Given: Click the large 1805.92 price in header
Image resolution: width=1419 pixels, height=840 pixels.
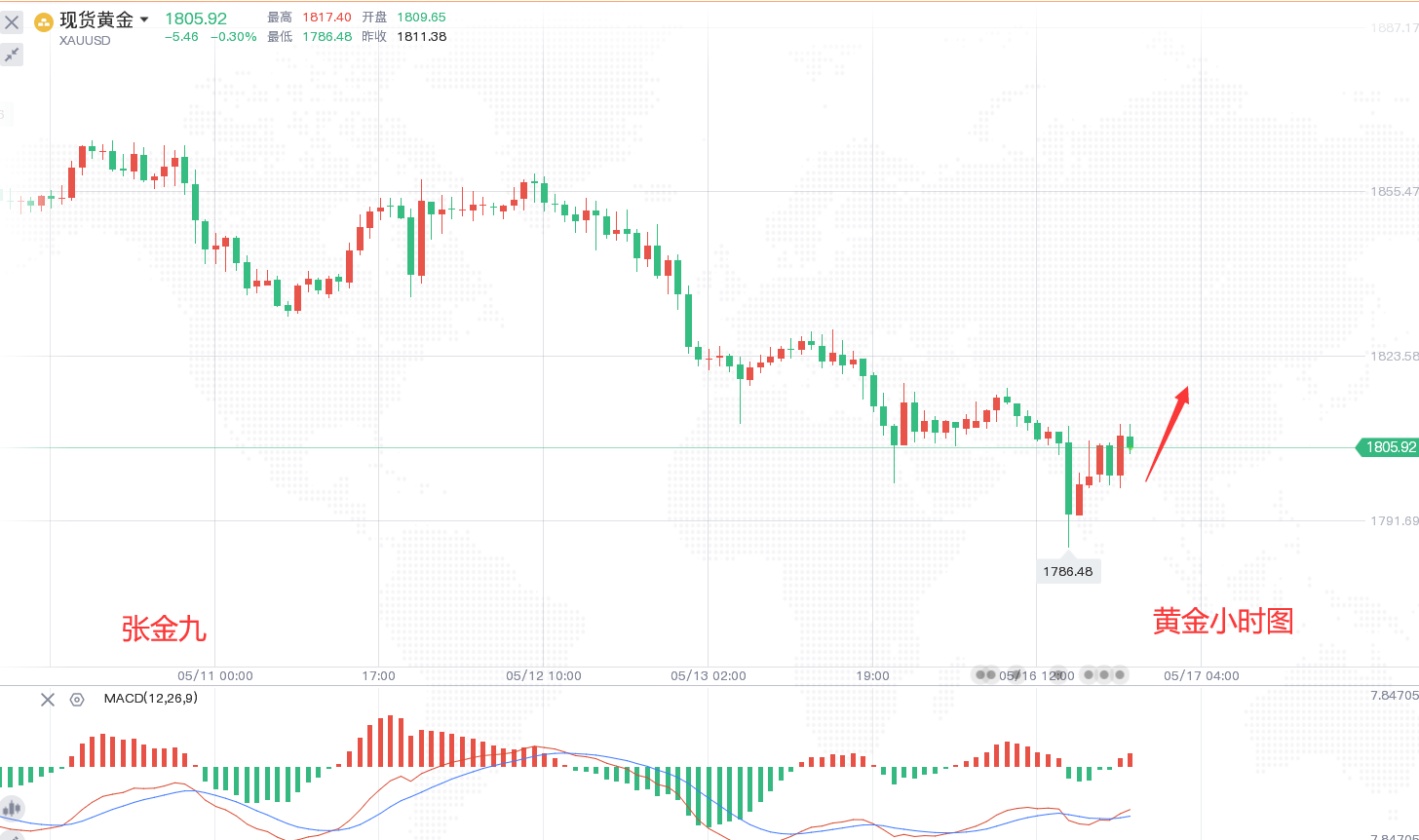Looking at the screenshot, I should [196, 19].
